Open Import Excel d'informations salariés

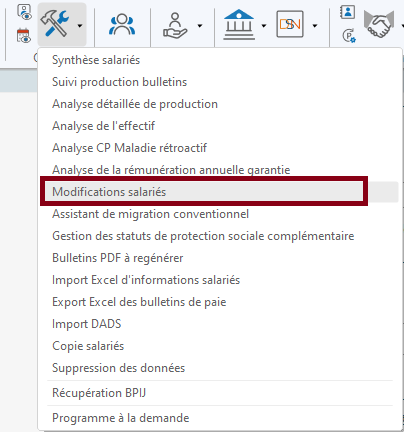pos(146,280)
